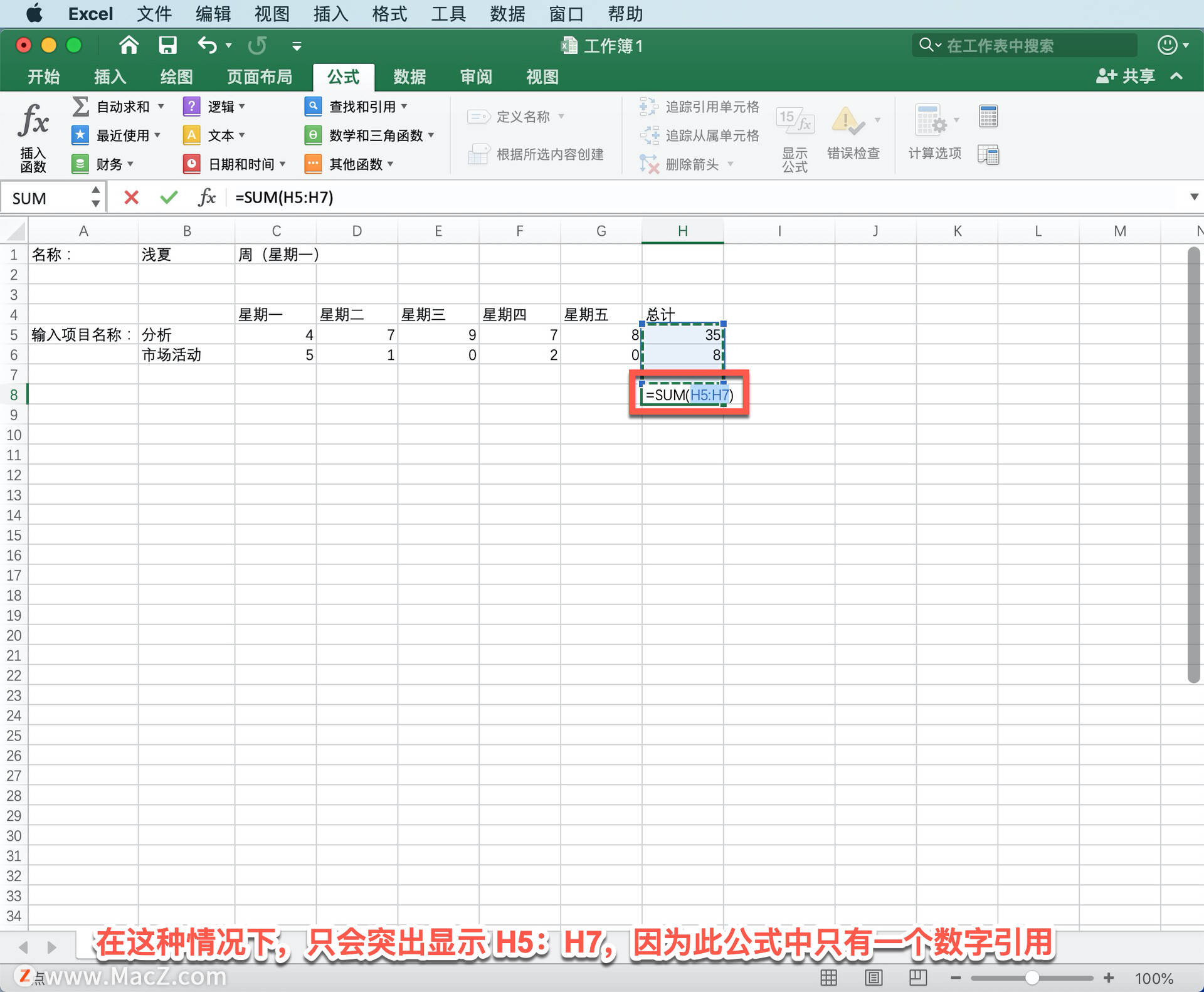Cancel formula entry with the red X
The image size is (1204, 992).
130,197
